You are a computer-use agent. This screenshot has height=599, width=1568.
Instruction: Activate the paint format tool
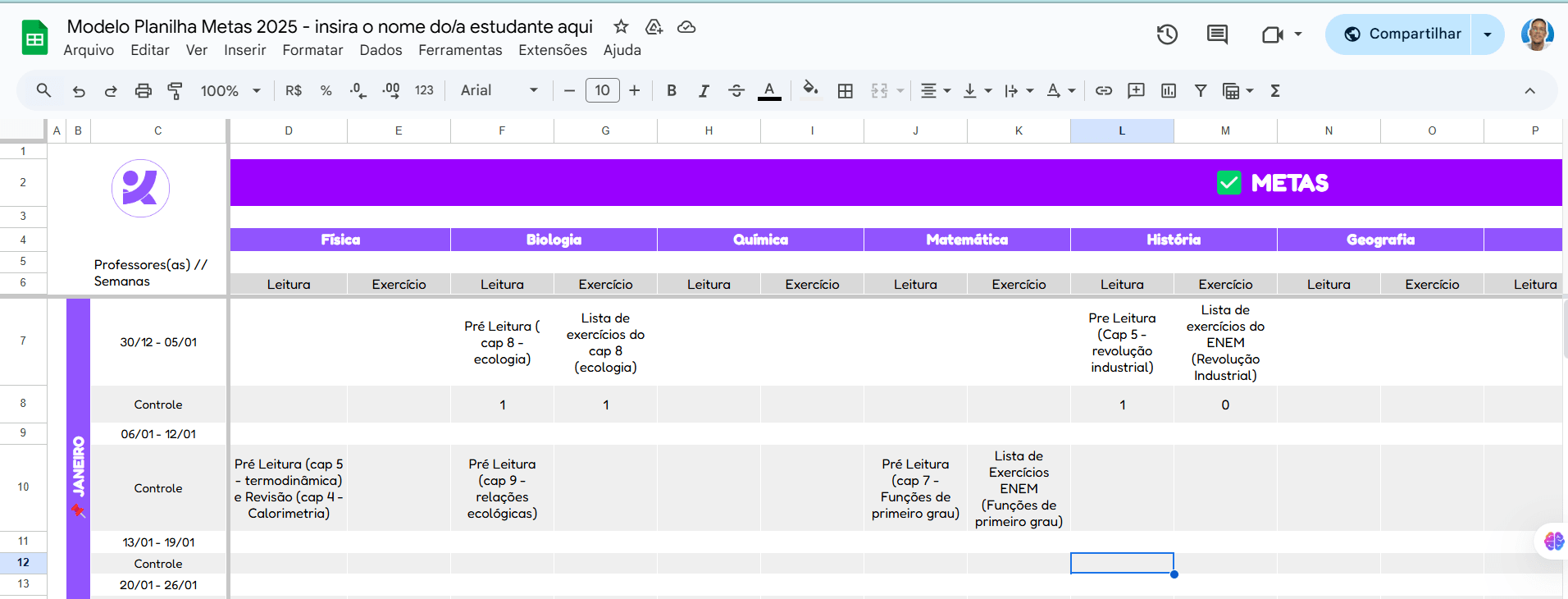pyautogui.click(x=175, y=90)
